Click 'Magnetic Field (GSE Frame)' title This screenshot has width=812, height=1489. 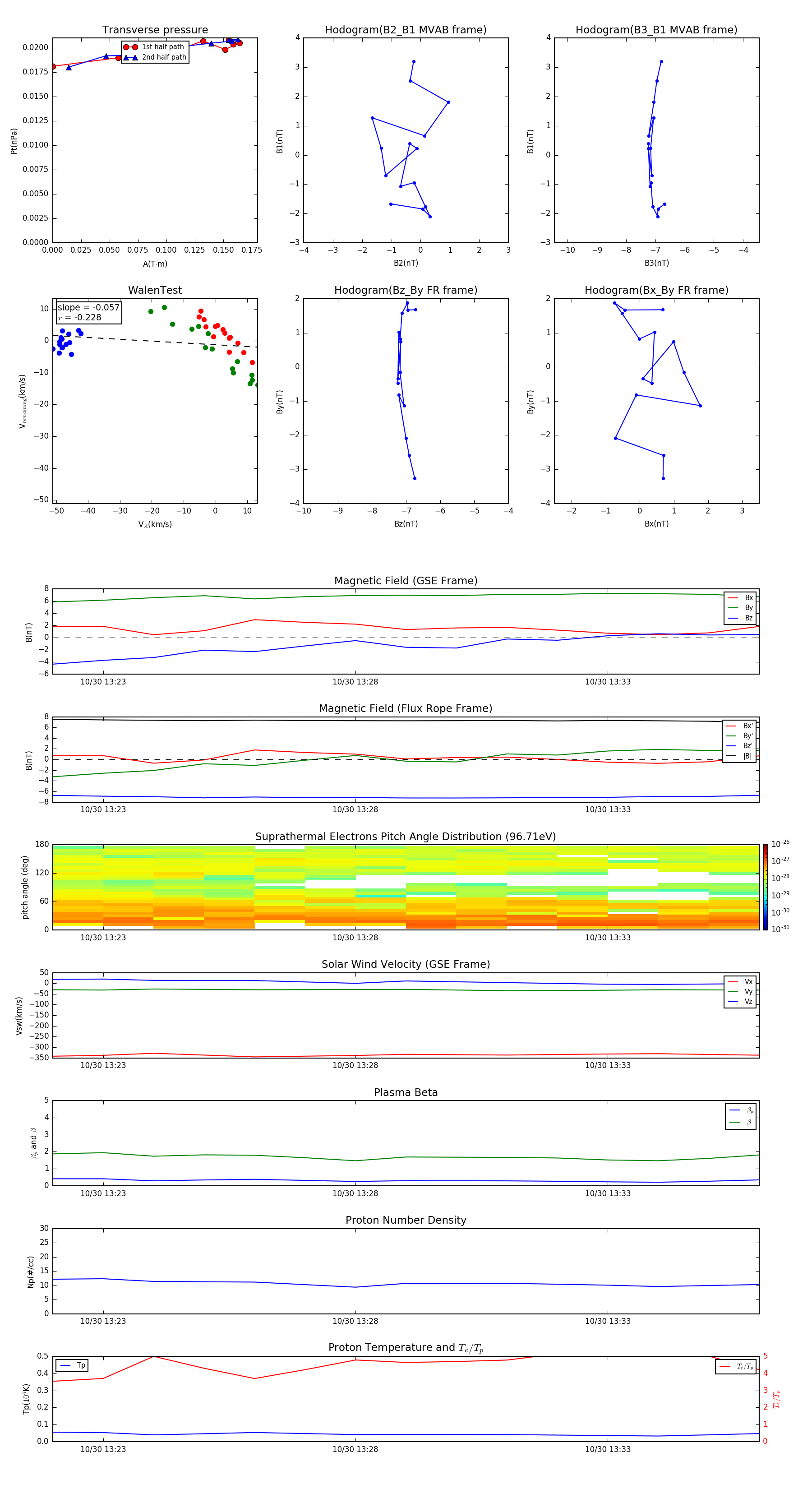tap(406, 581)
